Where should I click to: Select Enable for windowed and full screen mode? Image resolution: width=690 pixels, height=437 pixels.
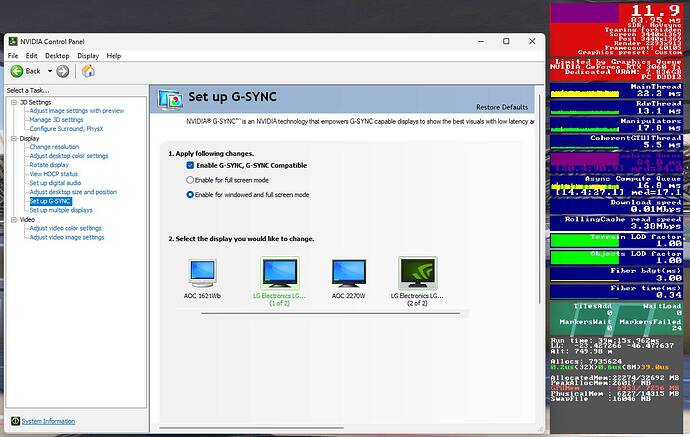pyautogui.click(x=190, y=195)
